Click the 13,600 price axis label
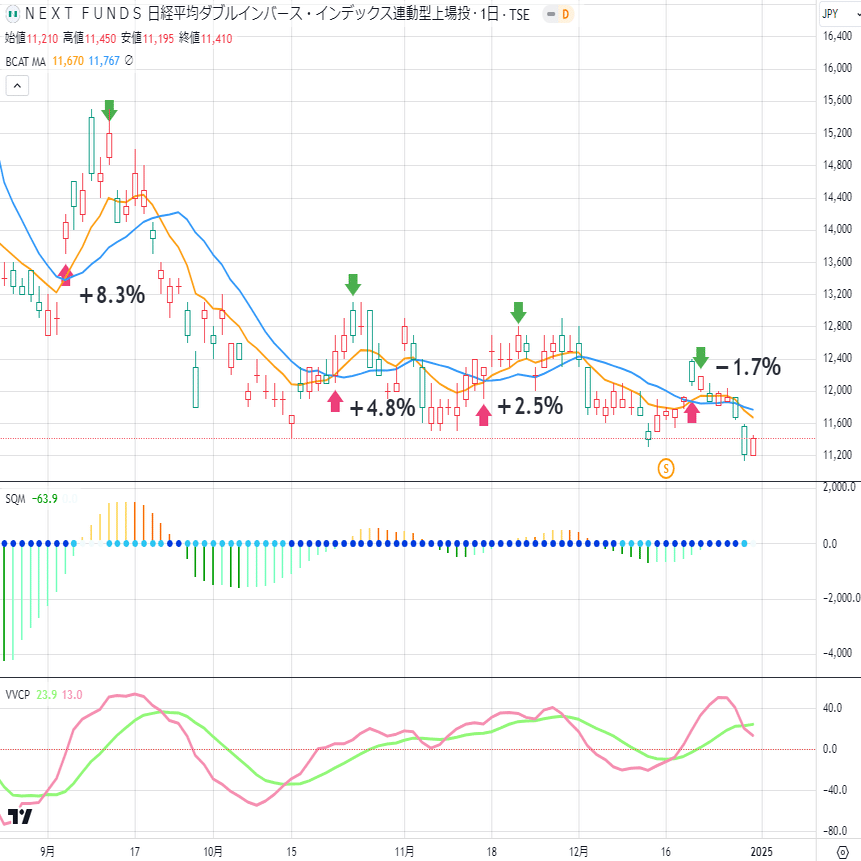 (x=837, y=261)
